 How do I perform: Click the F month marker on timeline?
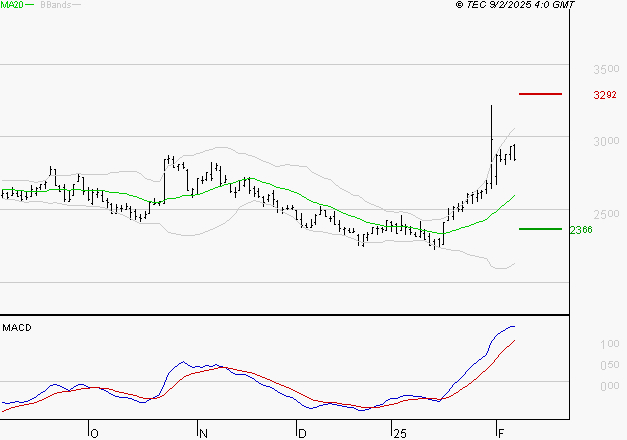pyautogui.click(x=501, y=434)
